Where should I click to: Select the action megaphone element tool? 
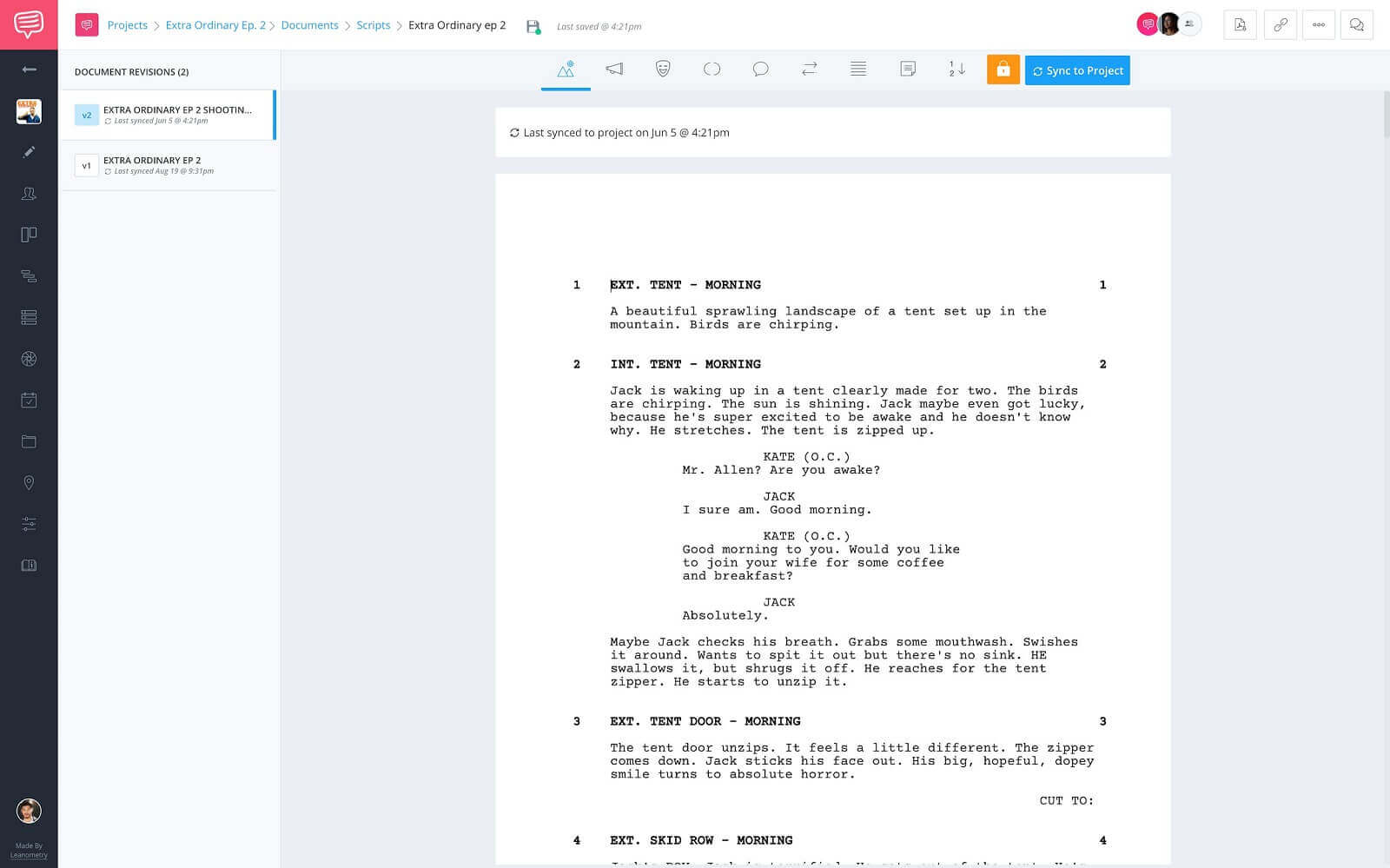(614, 70)
